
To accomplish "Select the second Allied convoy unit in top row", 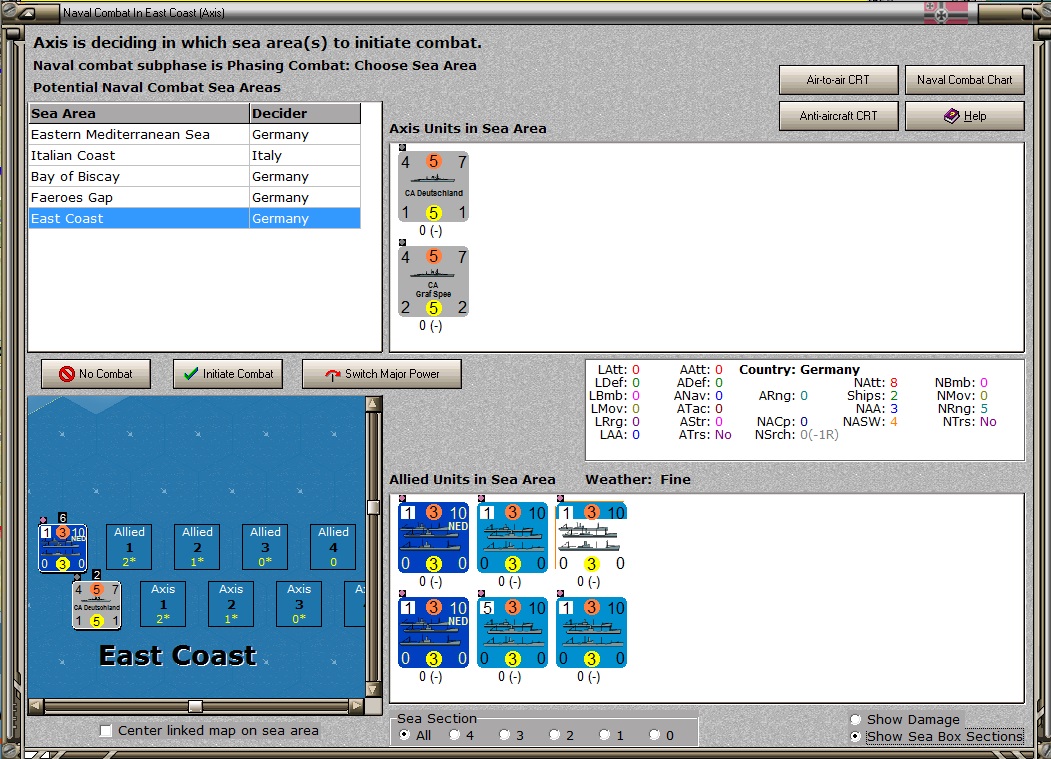I will point(512,538).
